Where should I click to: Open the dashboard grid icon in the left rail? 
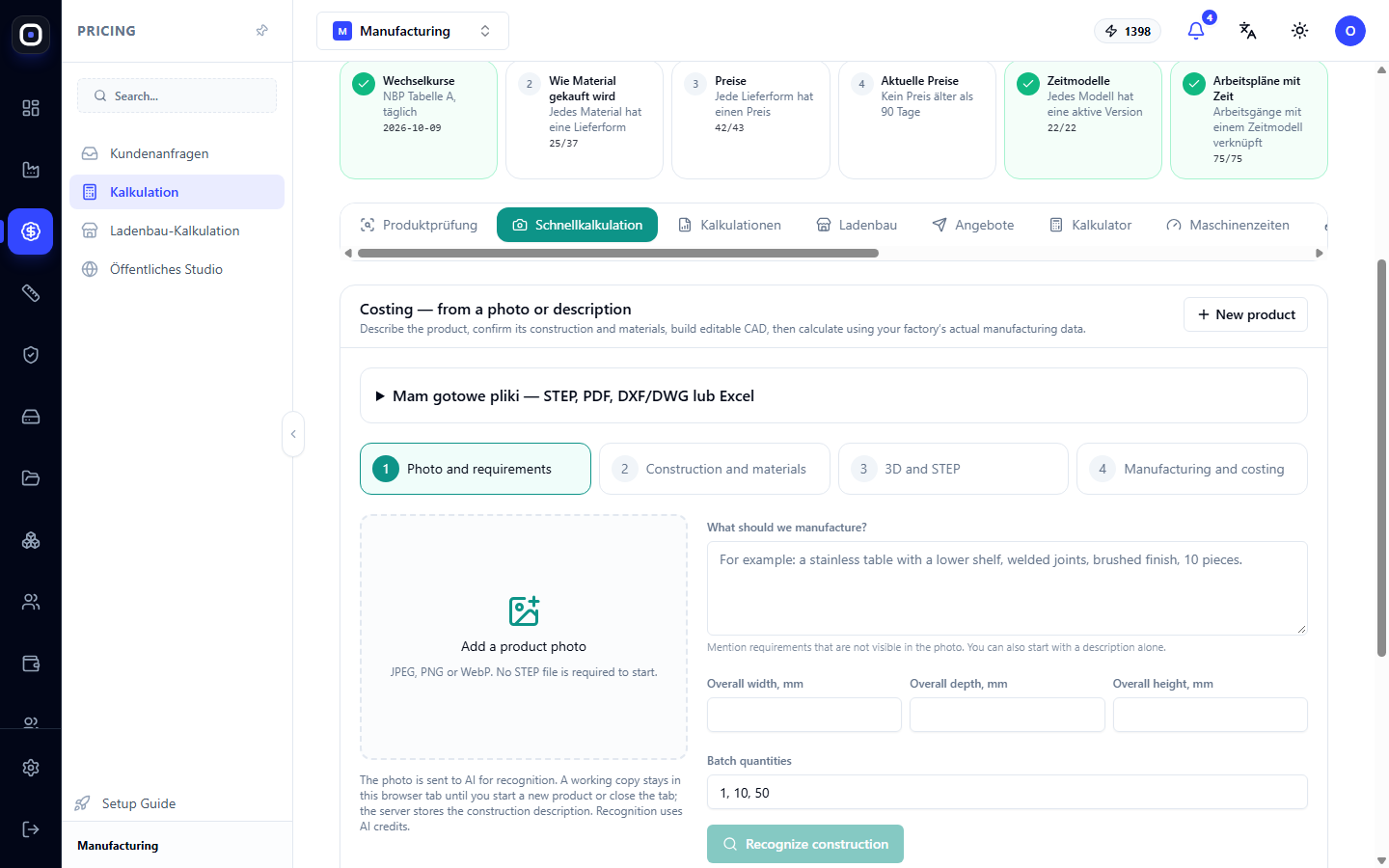tap(31, 108)
